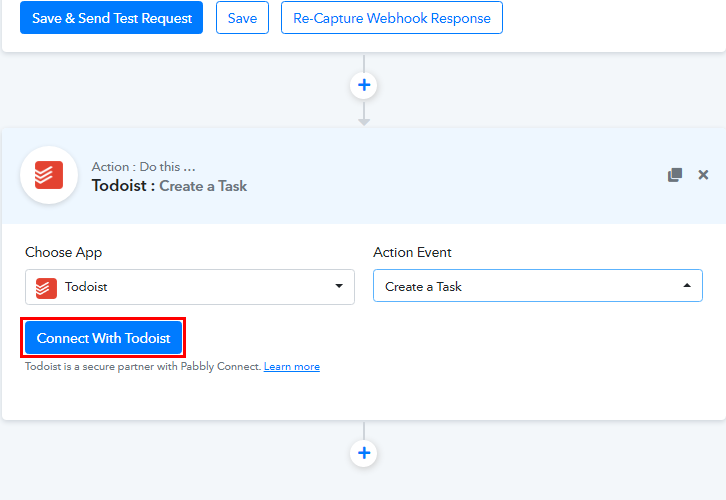Click the large Todoist logo in action header
This screenshot has height=500, width=726.
(49, 175)
